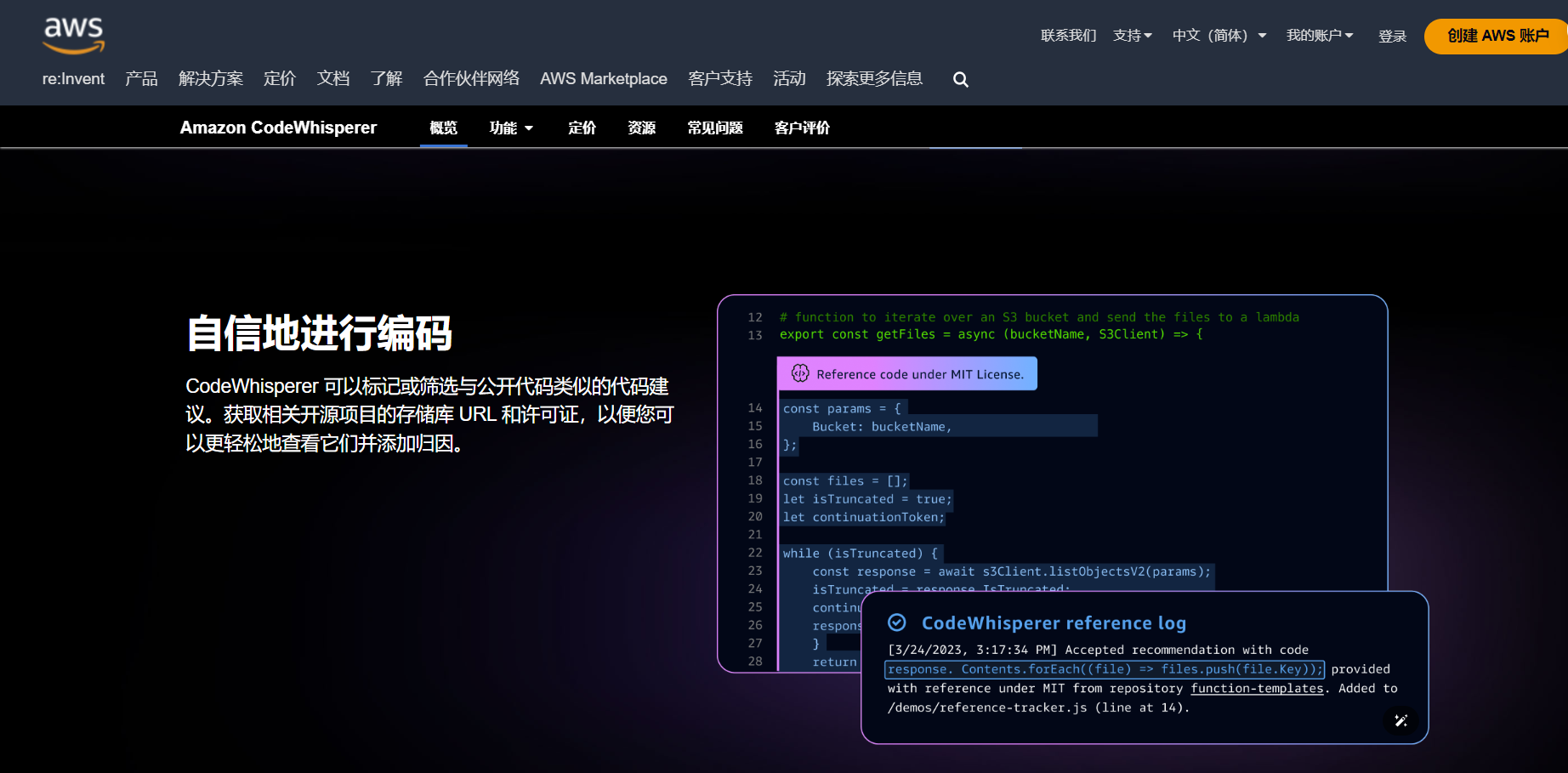Click the highlighted response.Contents.forEach code snippet

(x=1105, y=669)
